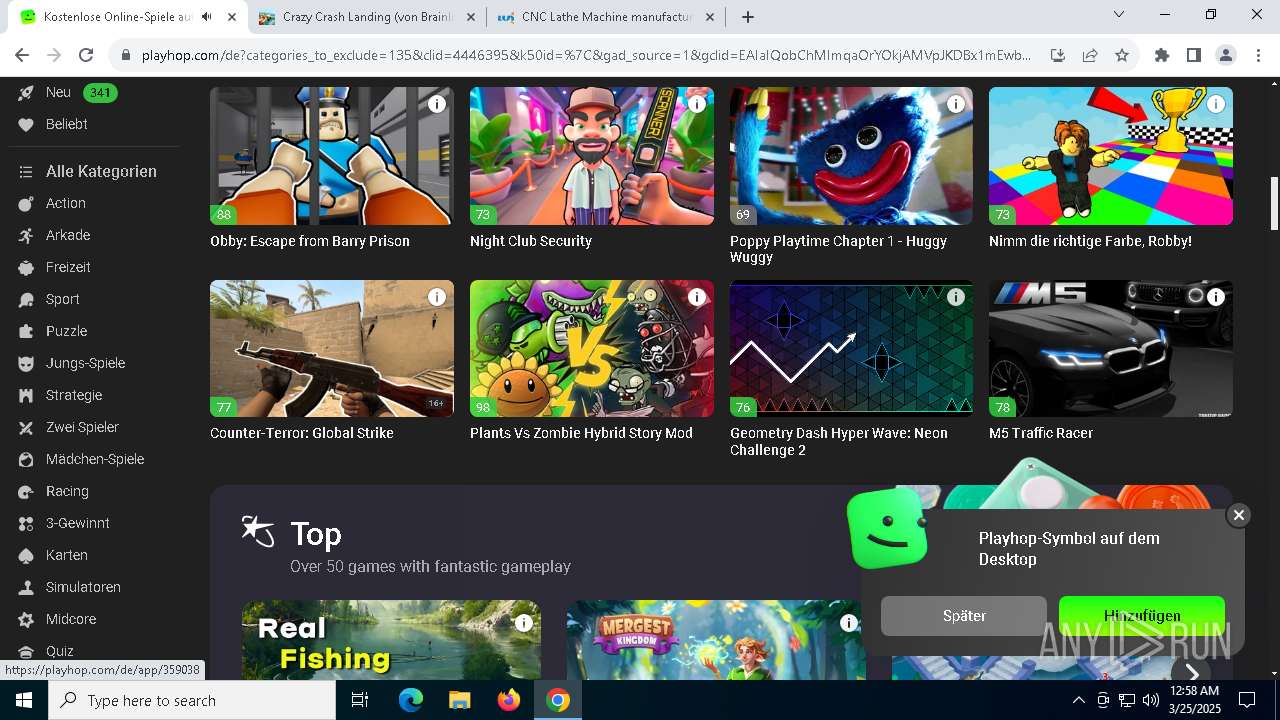
Task: Select the Simulatoren category icon
Action: pos(26,587)
